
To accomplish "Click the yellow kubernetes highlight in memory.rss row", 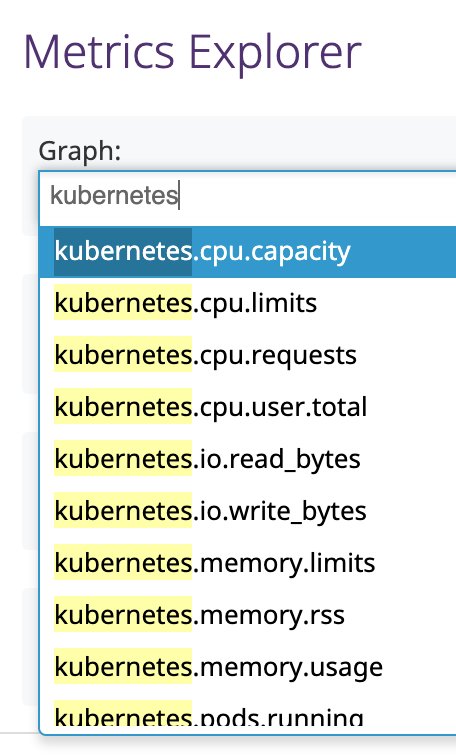I will click(x=123, y=614).
